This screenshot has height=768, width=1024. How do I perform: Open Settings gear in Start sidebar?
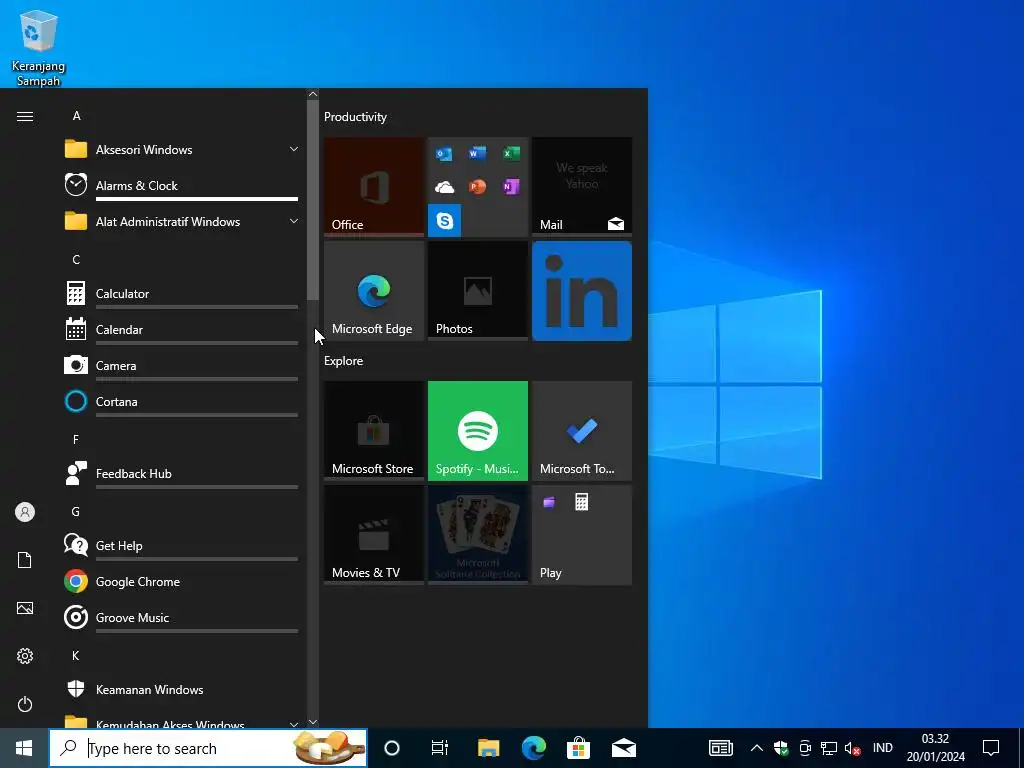point(25,656)
